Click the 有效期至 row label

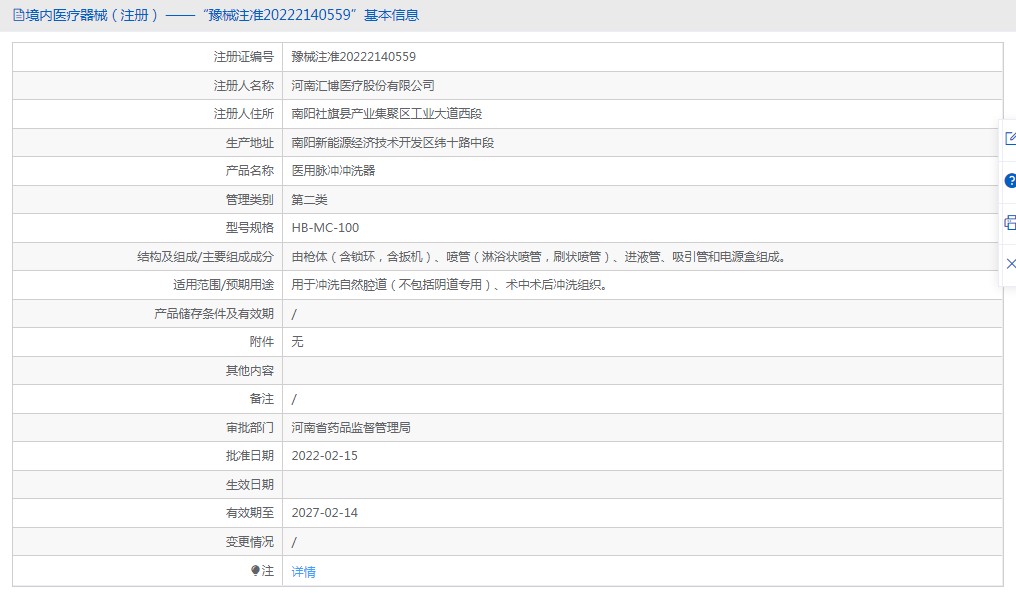point(249,513)
